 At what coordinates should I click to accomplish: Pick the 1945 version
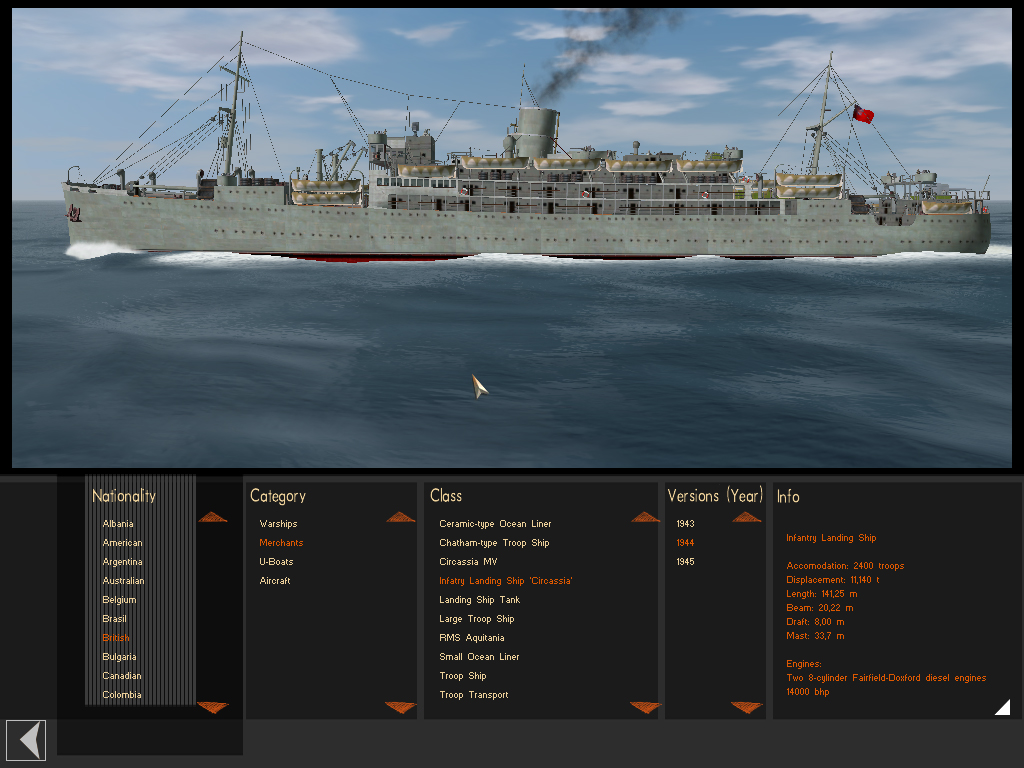pos(685,562)
